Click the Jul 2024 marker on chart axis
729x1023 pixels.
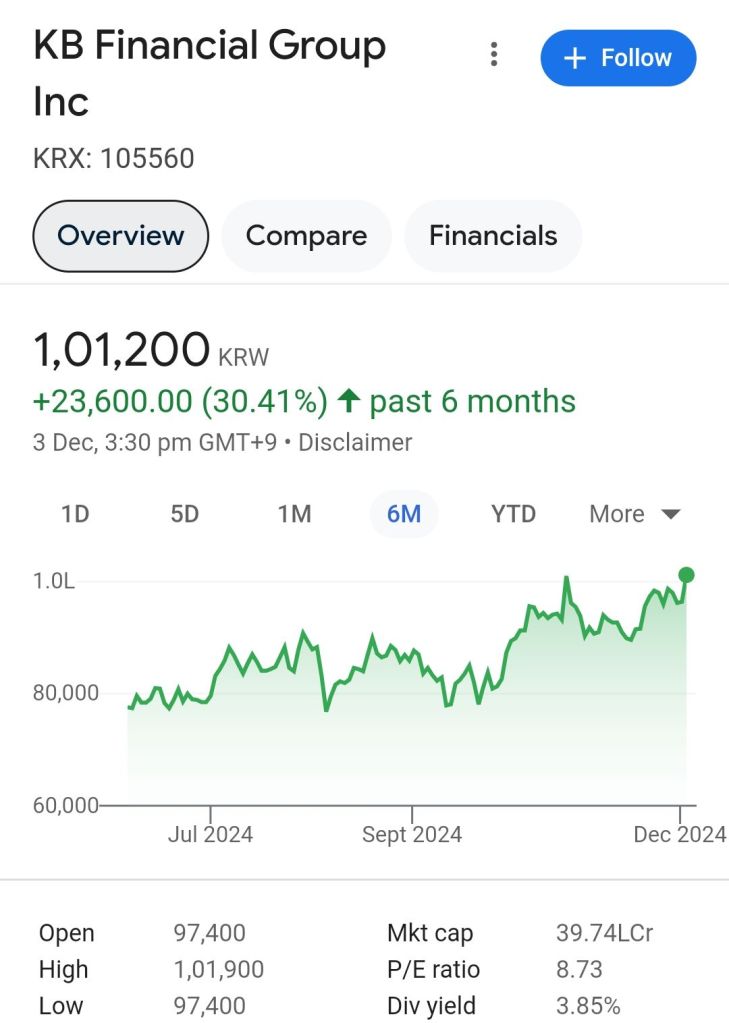(210, 834)
